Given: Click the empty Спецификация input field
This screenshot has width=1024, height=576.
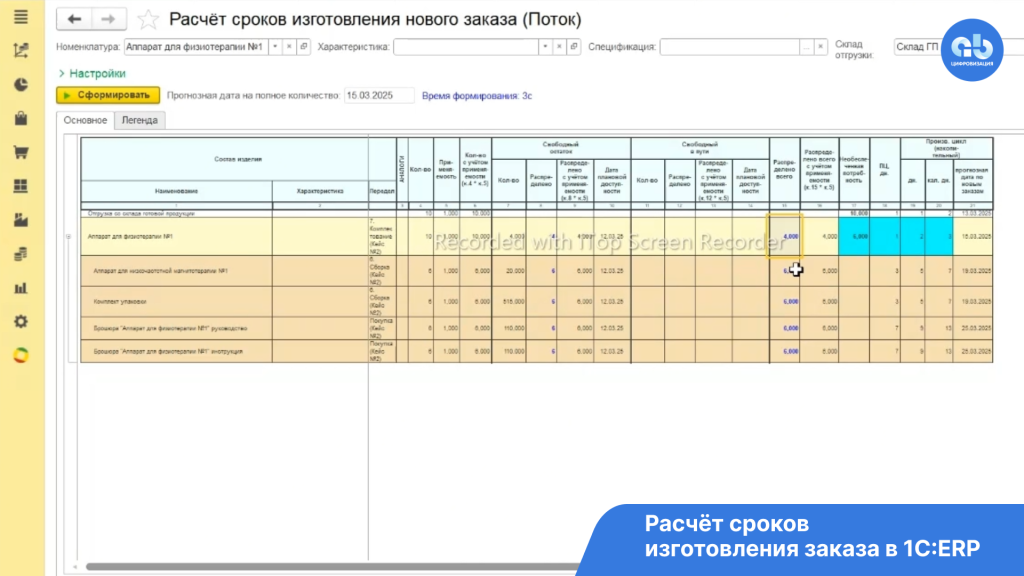Looking at the screenshot, I should (x=729, y=47).
